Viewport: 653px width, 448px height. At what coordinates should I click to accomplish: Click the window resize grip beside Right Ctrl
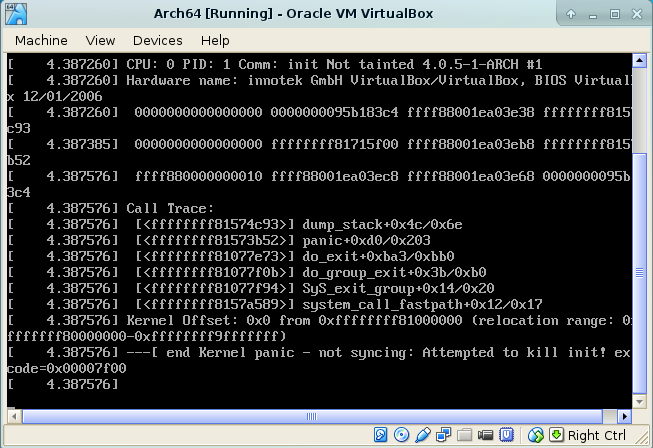click(x=640, y=436)
